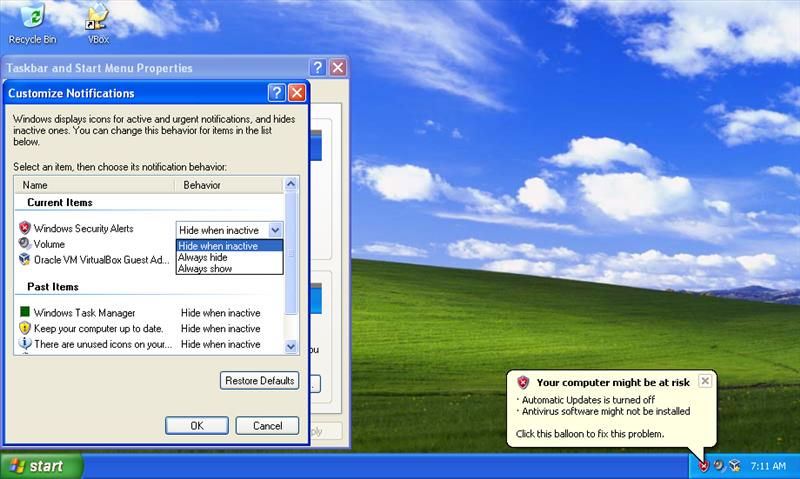Click the Windows Task Manager green icon
The height and width of the screenshot is (479, 800).
pyautogui.click(x=24, y=312)
